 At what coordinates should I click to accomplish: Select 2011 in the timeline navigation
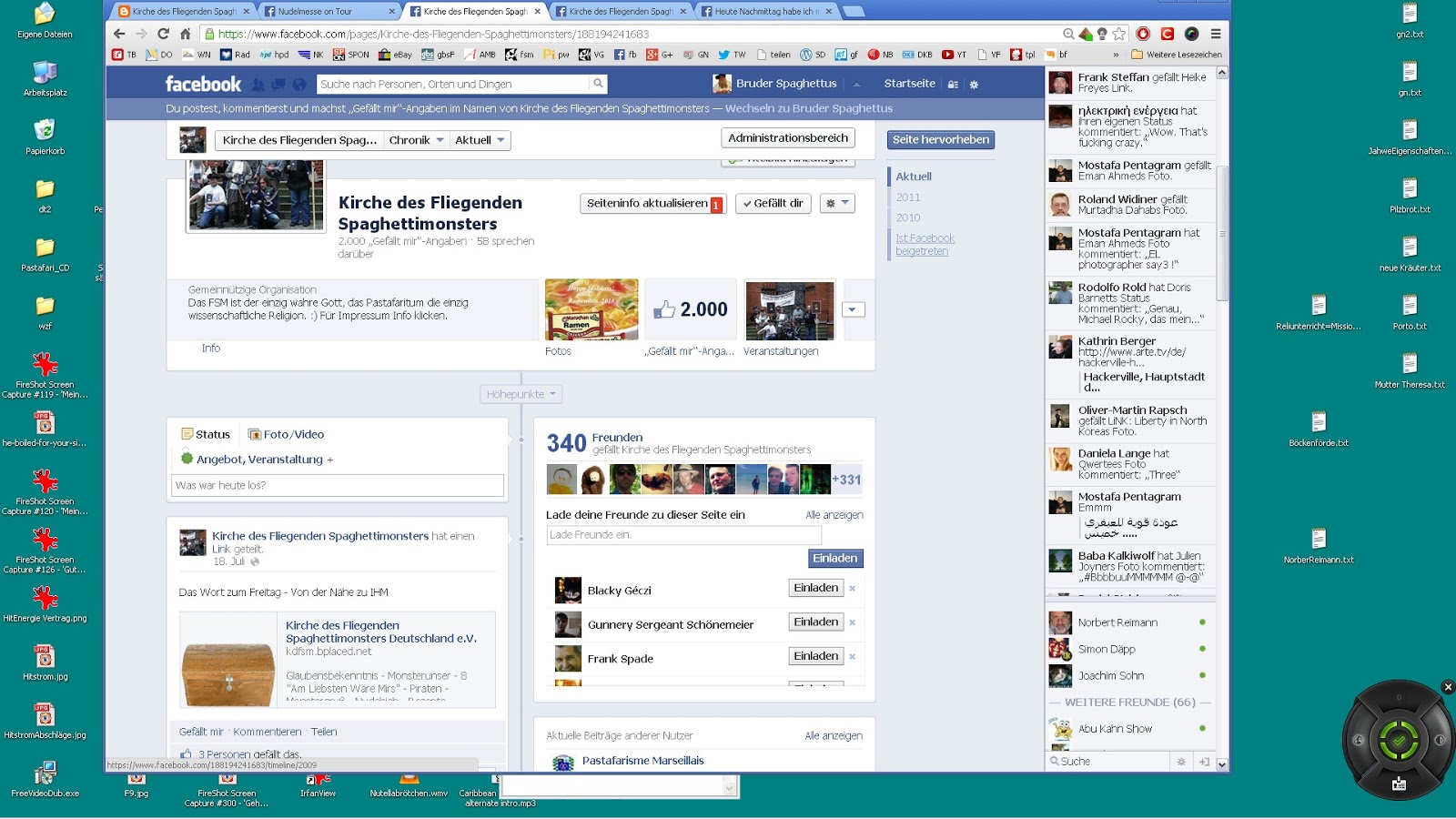click(x=908, y=197)
